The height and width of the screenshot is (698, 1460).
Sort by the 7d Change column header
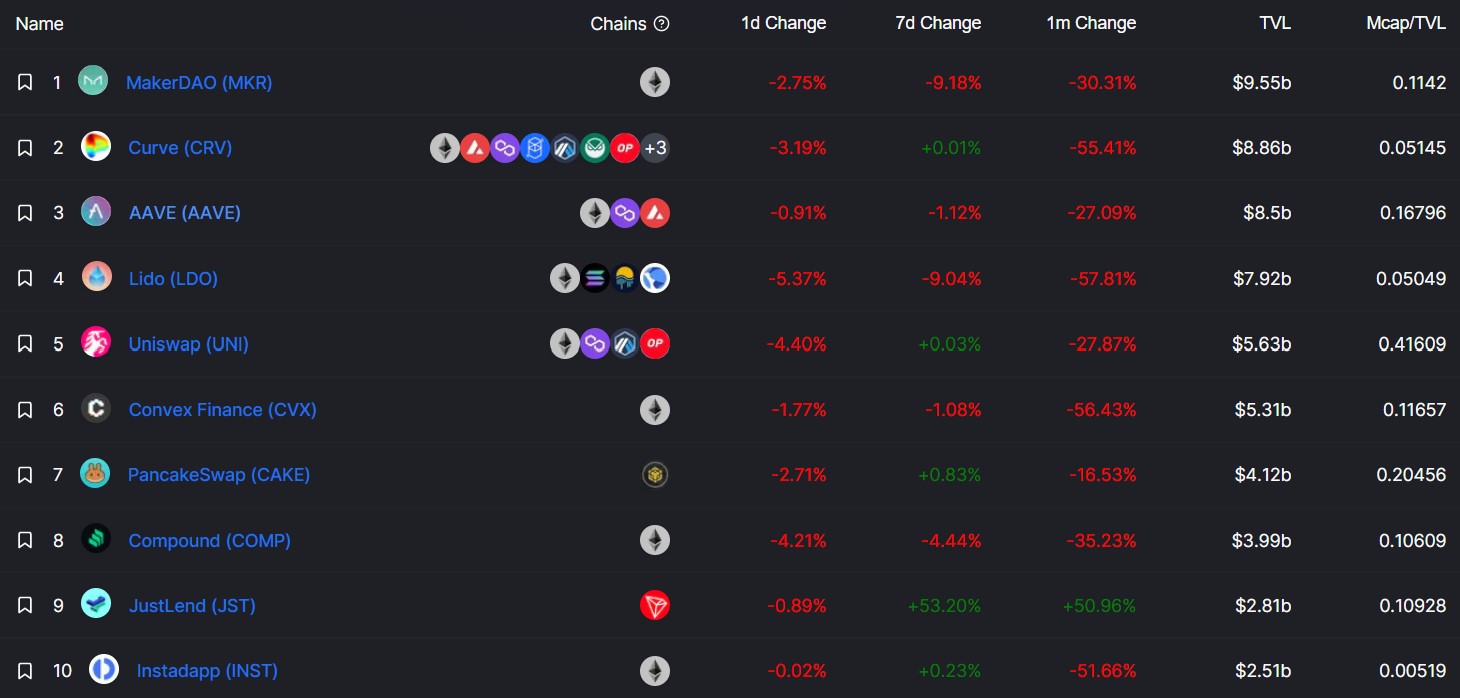[x=938, y=23]
